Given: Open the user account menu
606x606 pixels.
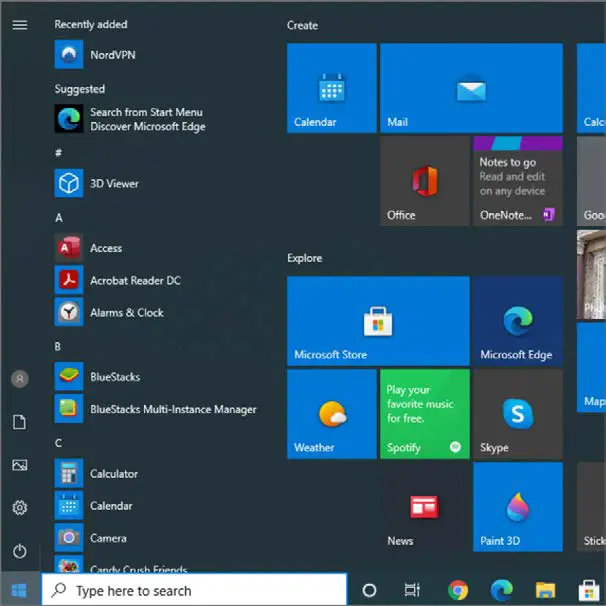Looking at the screenshot, I should [x=20, y=379].
